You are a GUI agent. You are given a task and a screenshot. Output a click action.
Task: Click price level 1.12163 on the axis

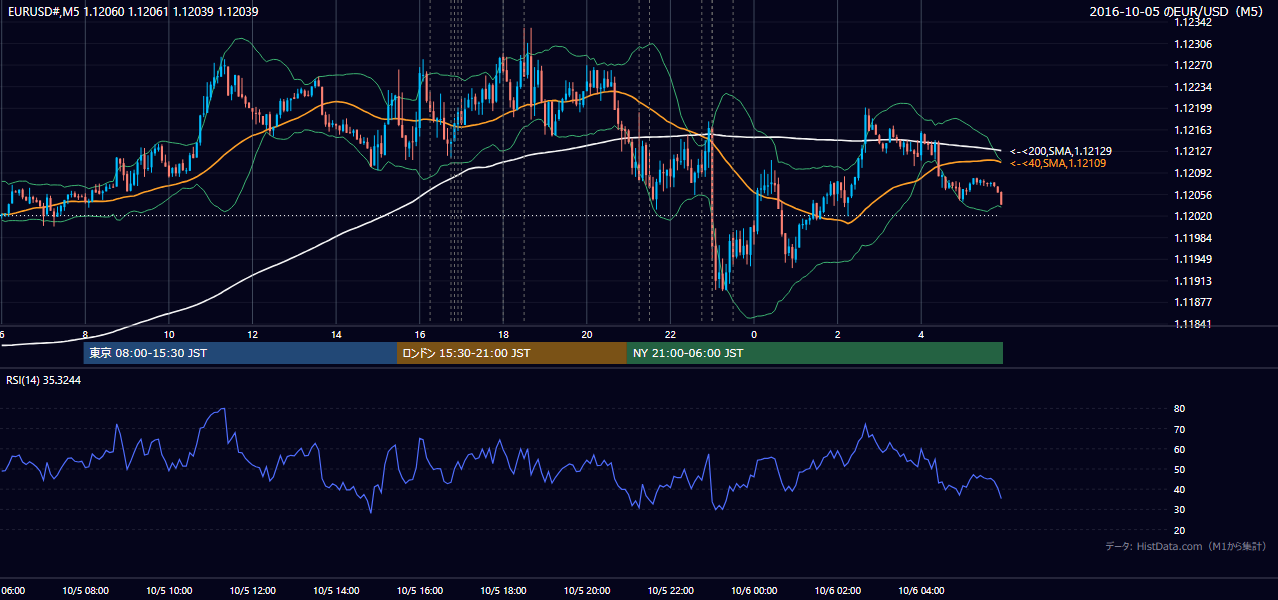1193,130
